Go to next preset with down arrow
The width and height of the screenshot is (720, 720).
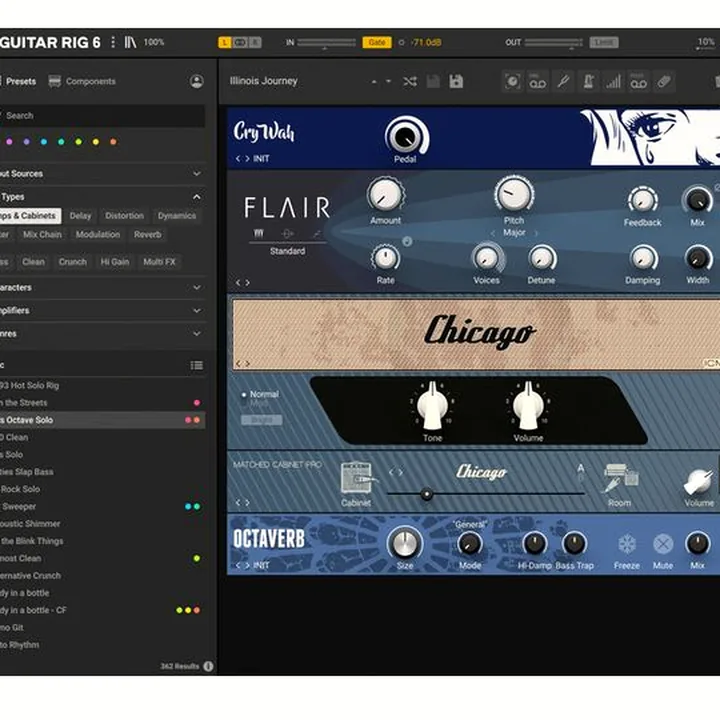[388, 82]
